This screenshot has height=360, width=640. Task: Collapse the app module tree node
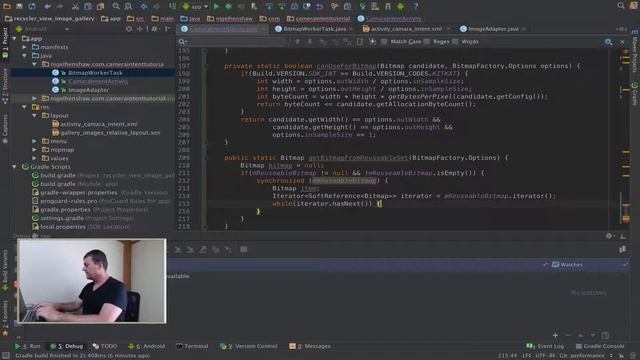[15, 38]
